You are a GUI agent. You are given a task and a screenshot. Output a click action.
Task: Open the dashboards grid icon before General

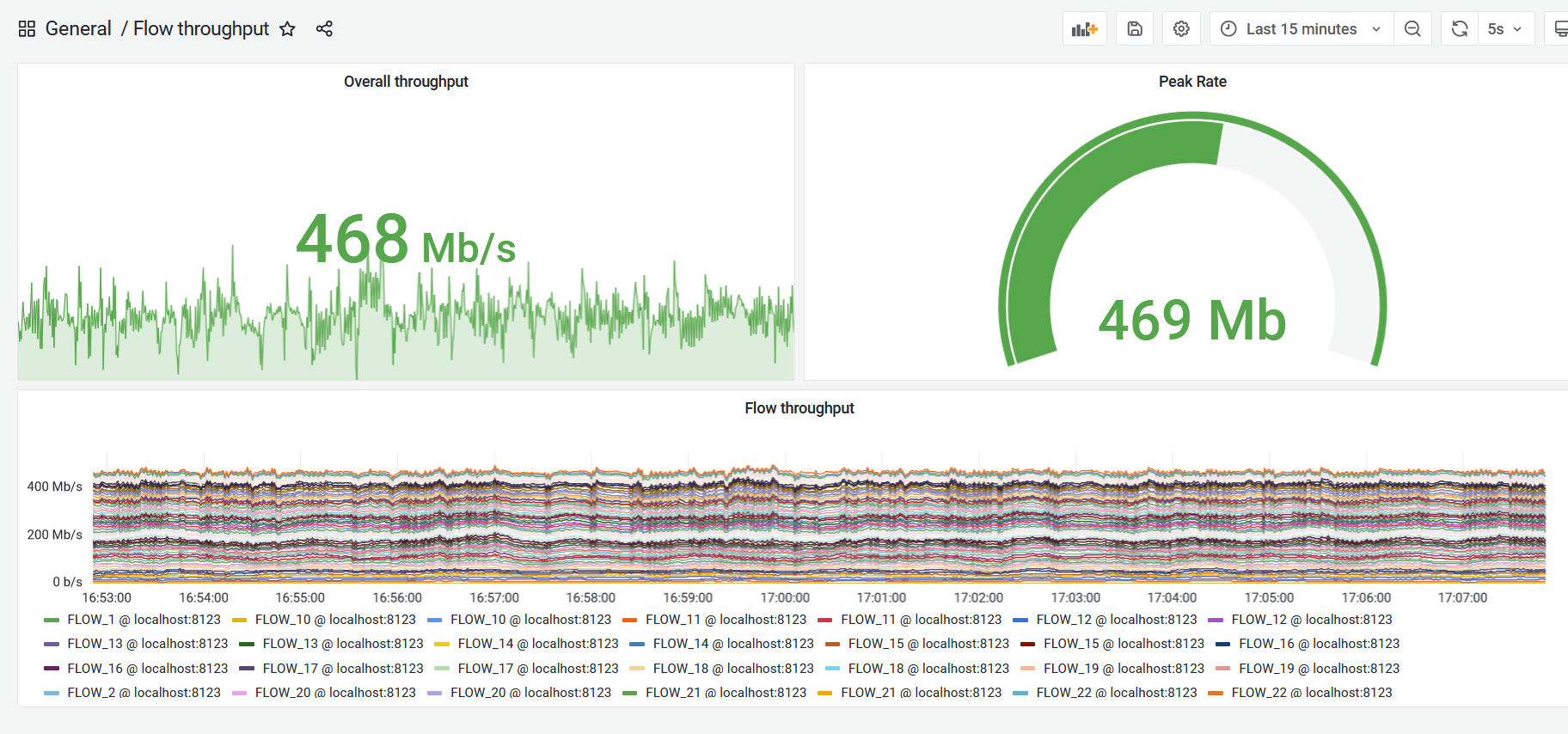click(x=27, y=29)
